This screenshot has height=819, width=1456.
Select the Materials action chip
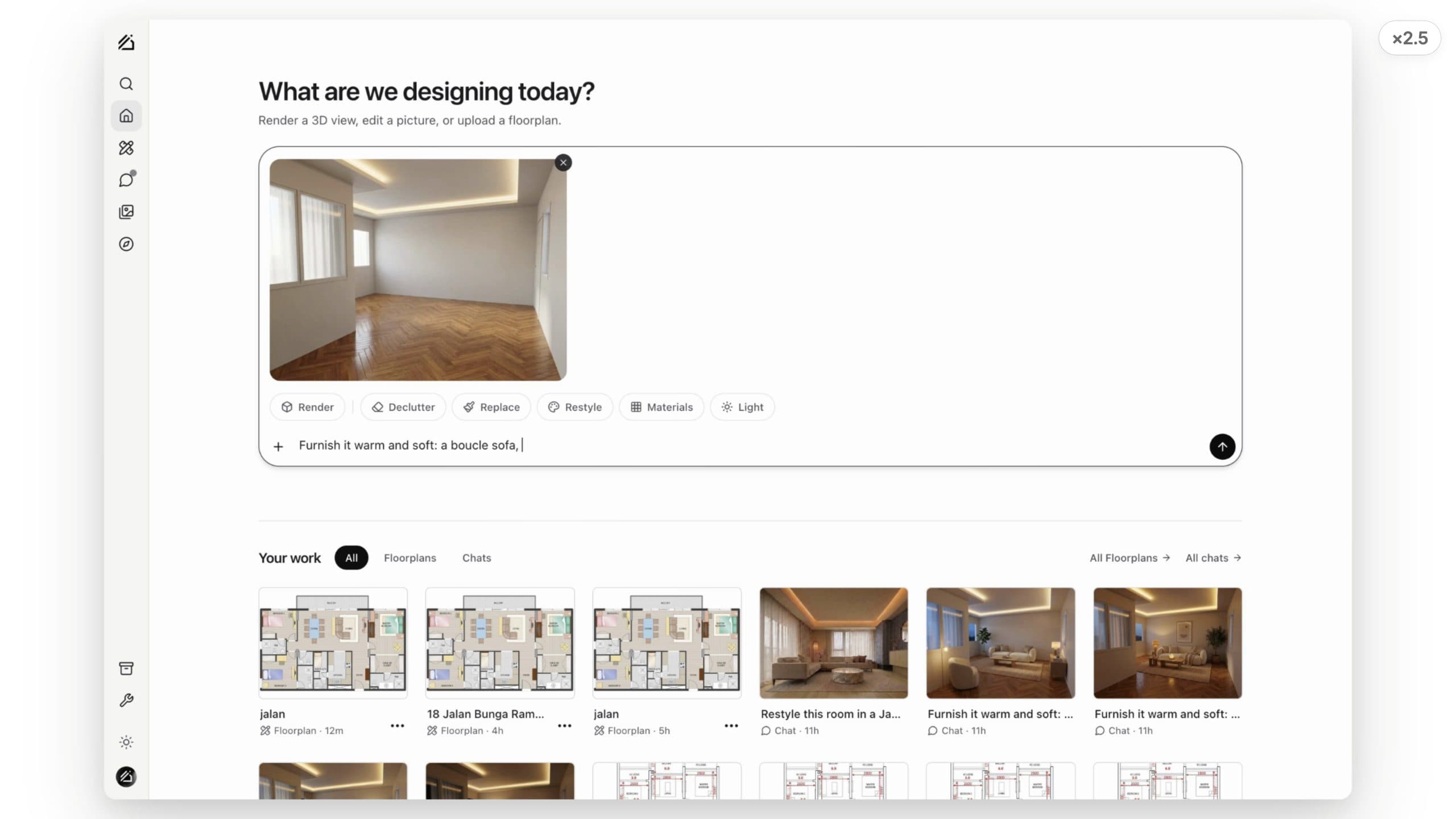tap(661, 407)
